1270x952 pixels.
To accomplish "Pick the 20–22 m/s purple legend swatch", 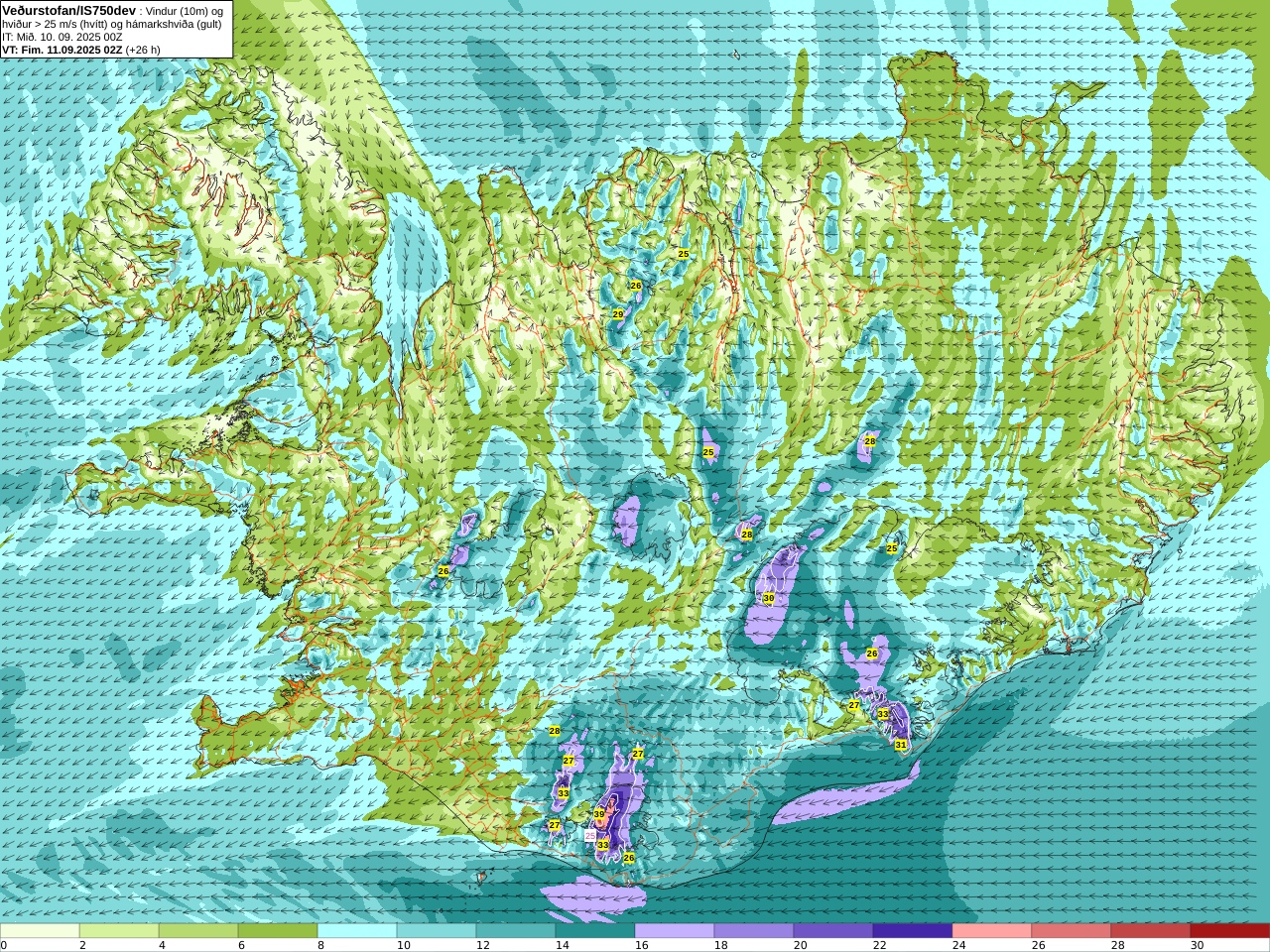I will pos(833,931).
